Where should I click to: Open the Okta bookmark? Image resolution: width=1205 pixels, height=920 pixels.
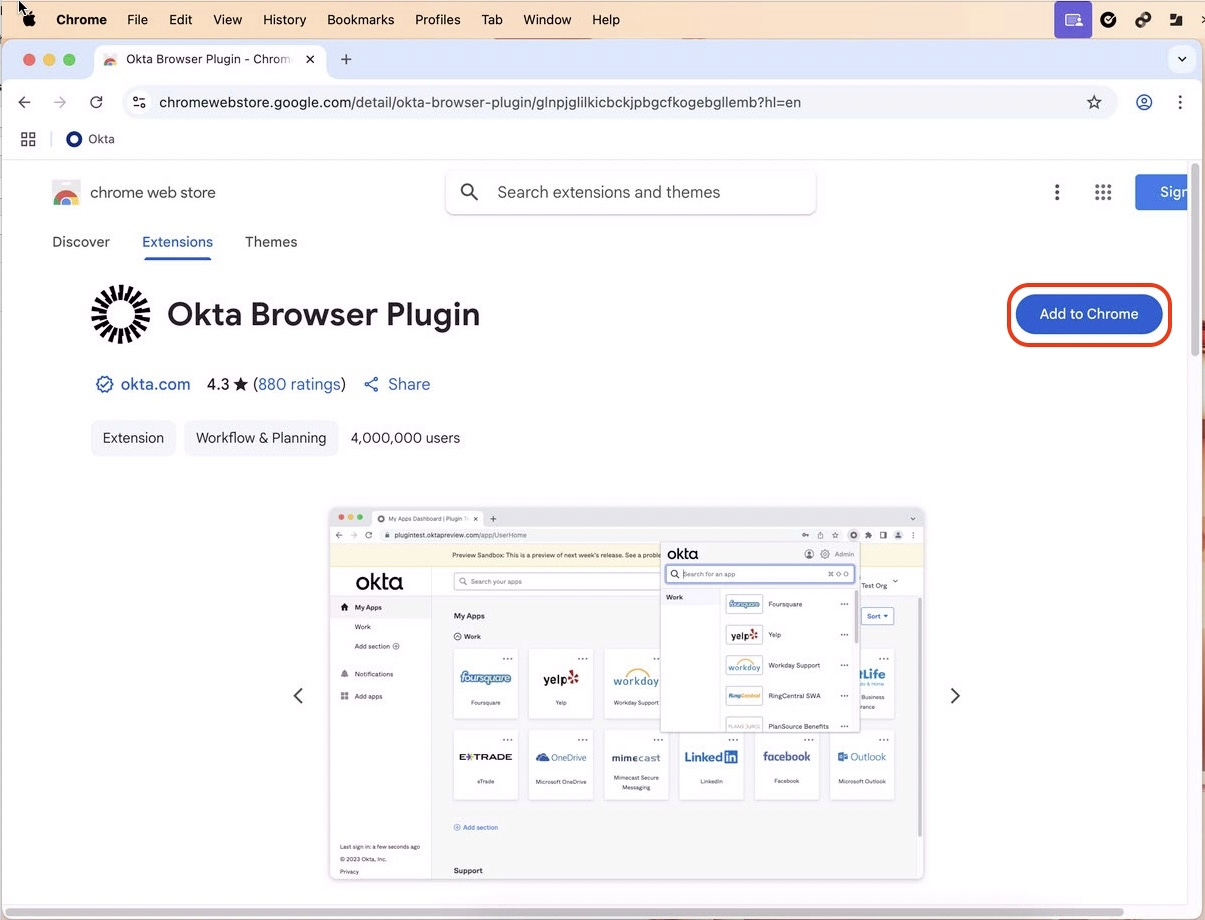90,139
